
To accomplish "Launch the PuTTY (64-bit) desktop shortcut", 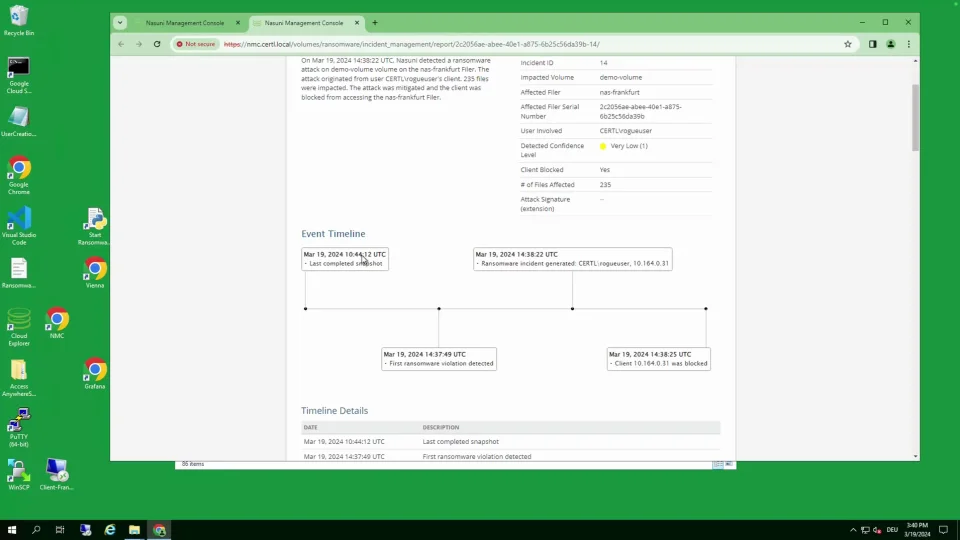I will [18, 428].
